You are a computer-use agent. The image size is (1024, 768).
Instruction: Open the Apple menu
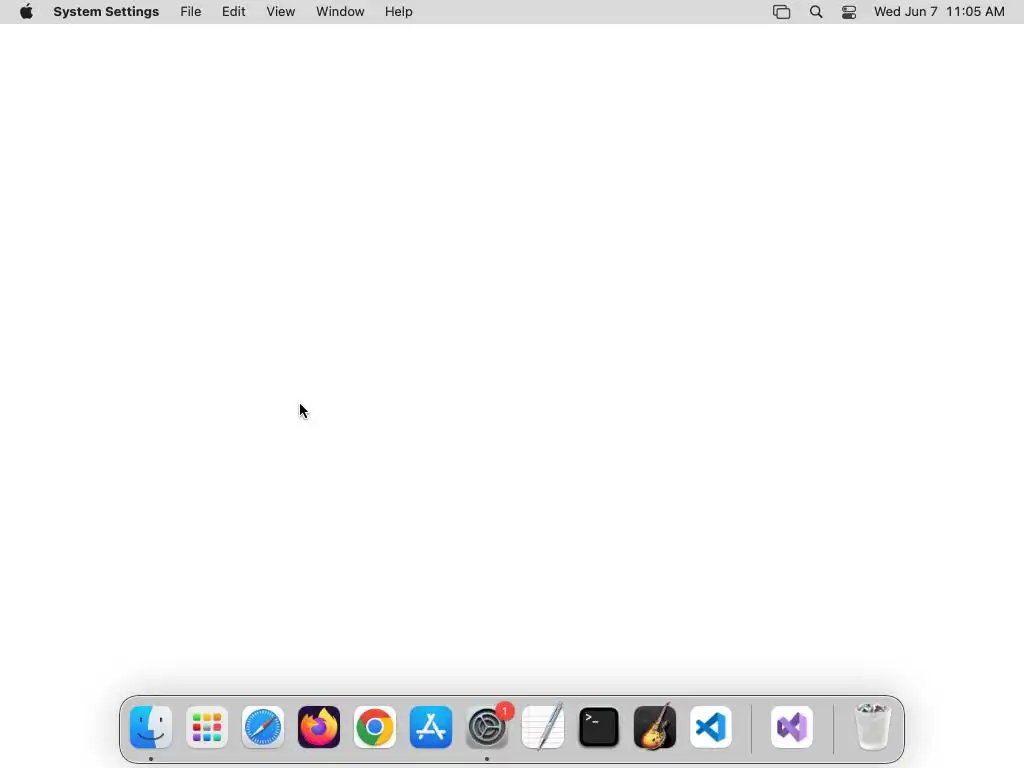pyautogui.click(x=26, y=12)
